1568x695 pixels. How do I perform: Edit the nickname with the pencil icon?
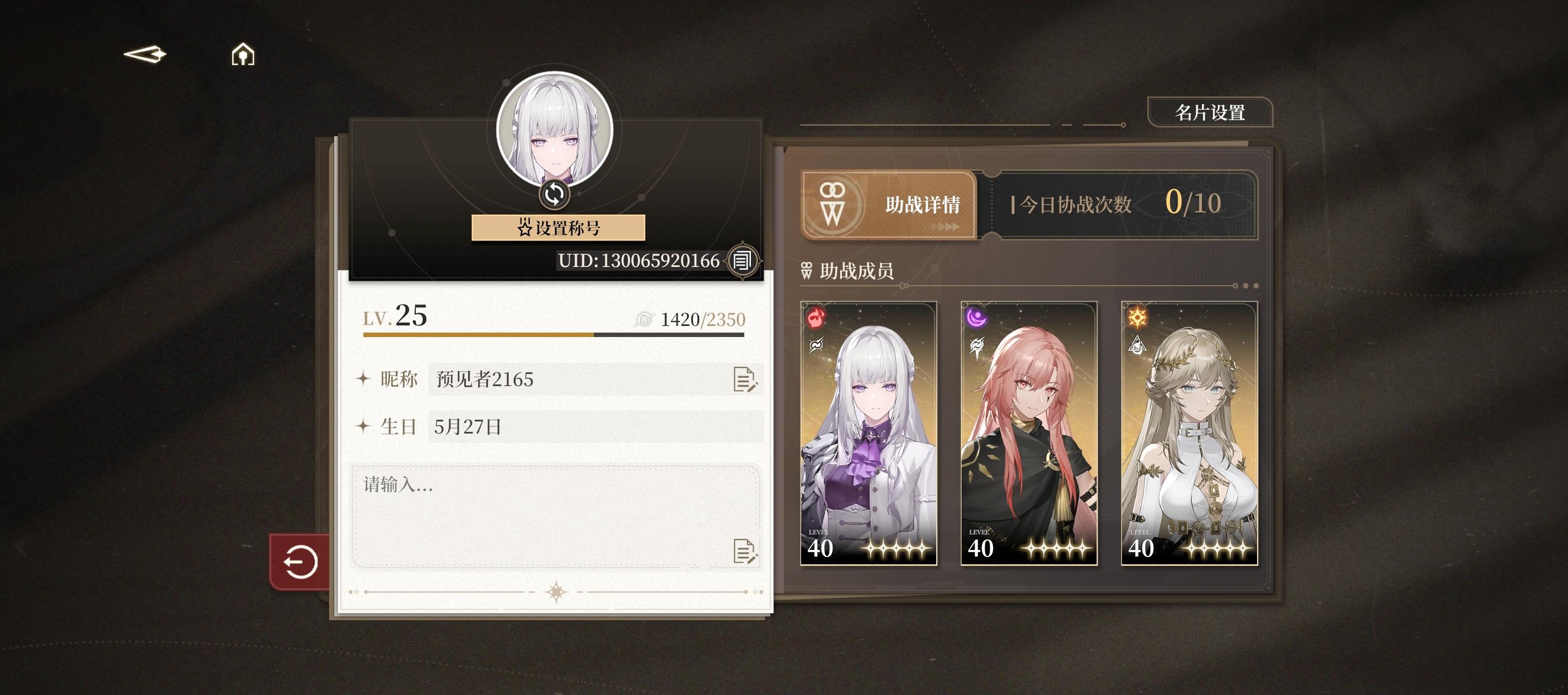point(744,379)
